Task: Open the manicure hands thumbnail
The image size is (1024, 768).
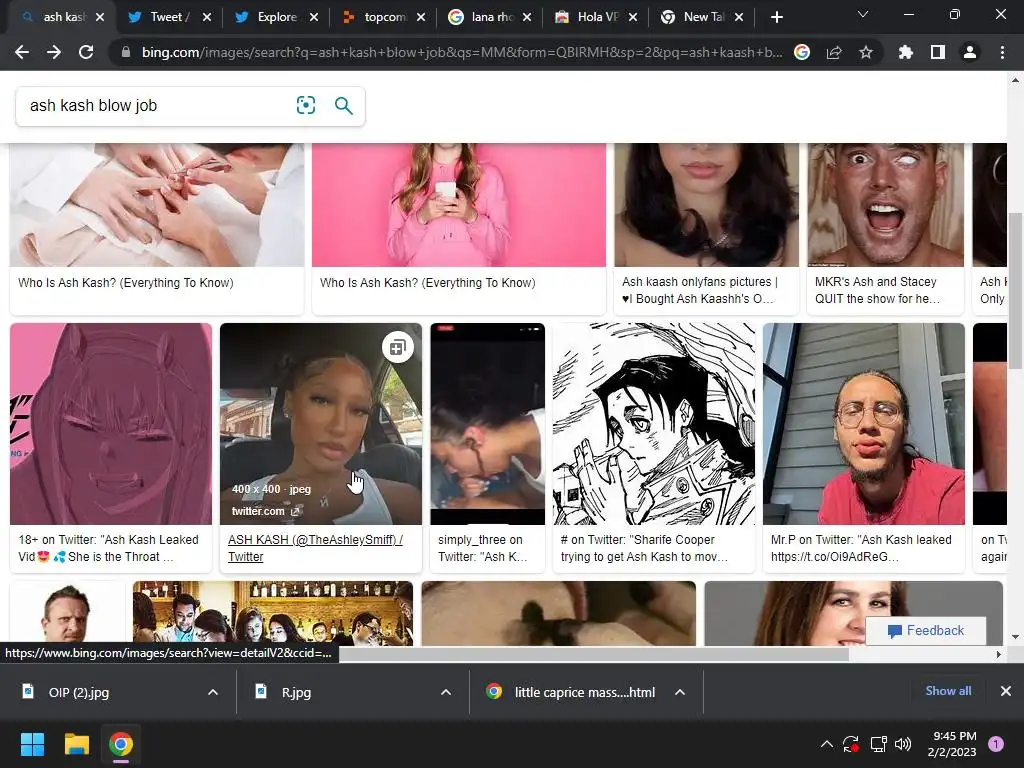Action: [x=157, y=204]
